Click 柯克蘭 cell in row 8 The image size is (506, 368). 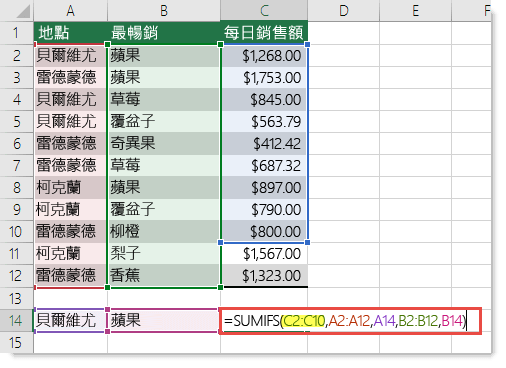[70, 187]
